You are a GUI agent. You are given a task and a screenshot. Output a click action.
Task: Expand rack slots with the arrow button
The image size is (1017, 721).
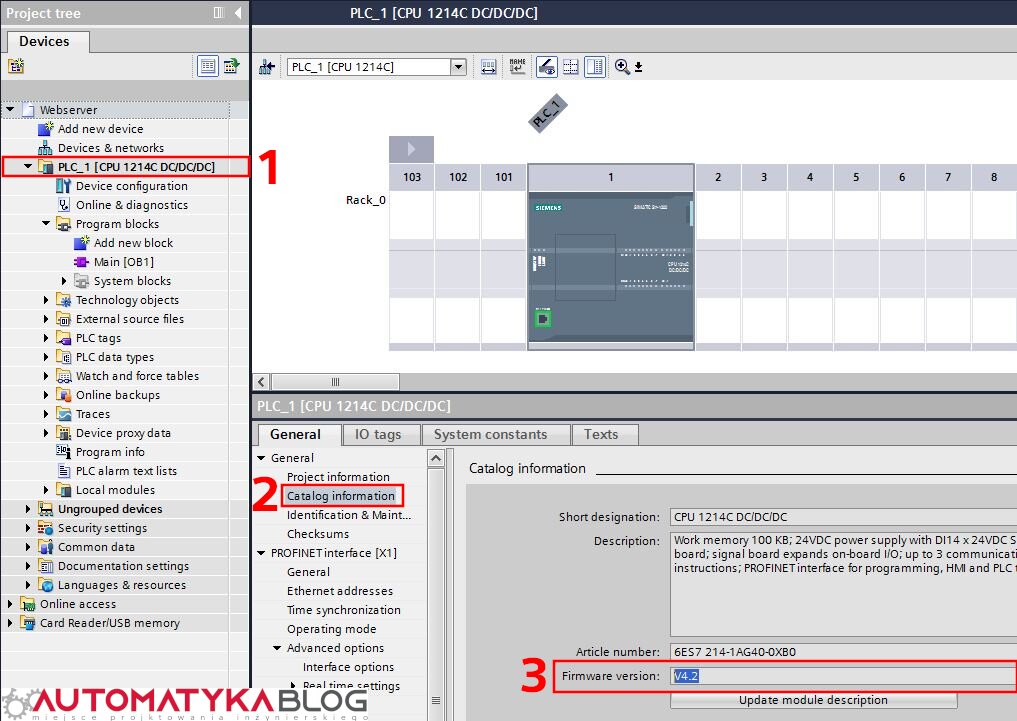click(x=411, y=149)
